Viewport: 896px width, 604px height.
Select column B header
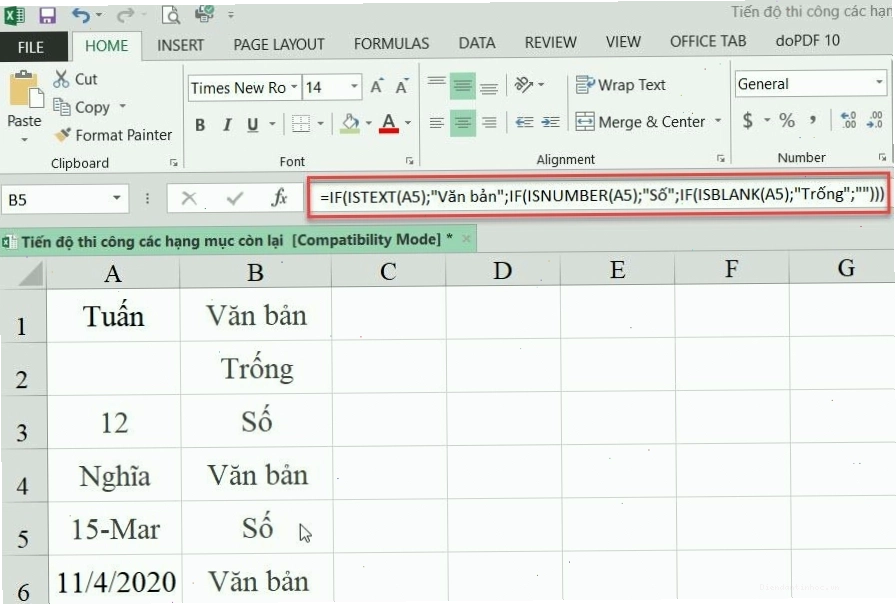(255, 273)
